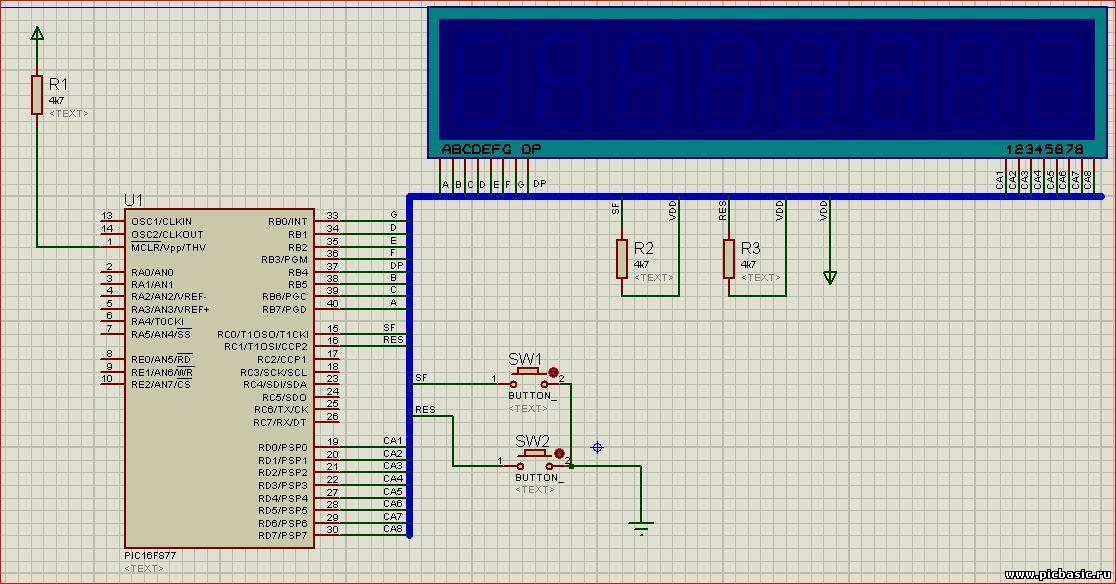Click the U1 reference label
This screenshot has width=1116, height=584.
[x=133, y=201]
